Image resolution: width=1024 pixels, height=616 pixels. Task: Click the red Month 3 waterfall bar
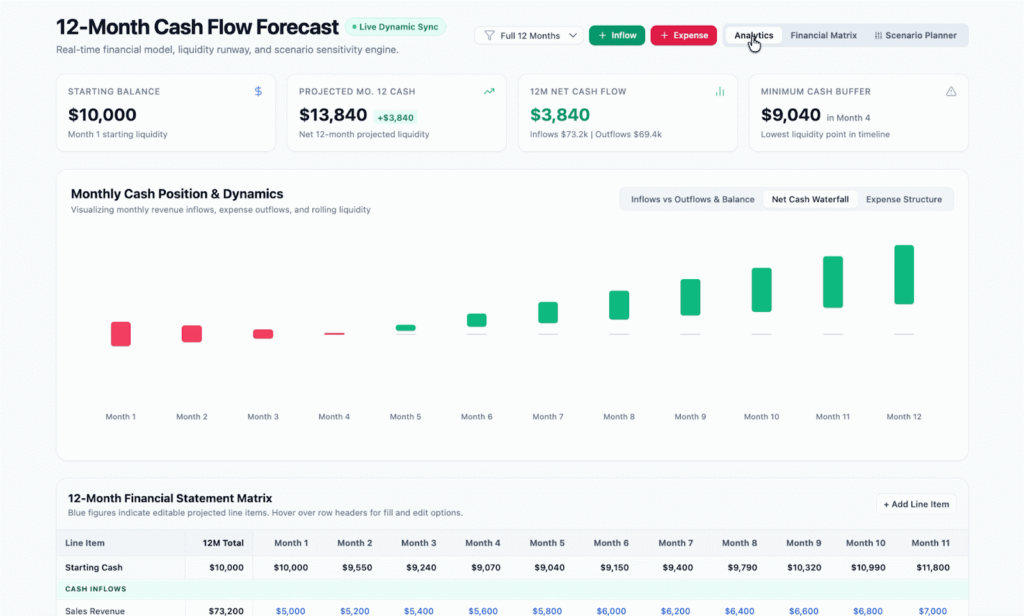click(x=263, y=334)
